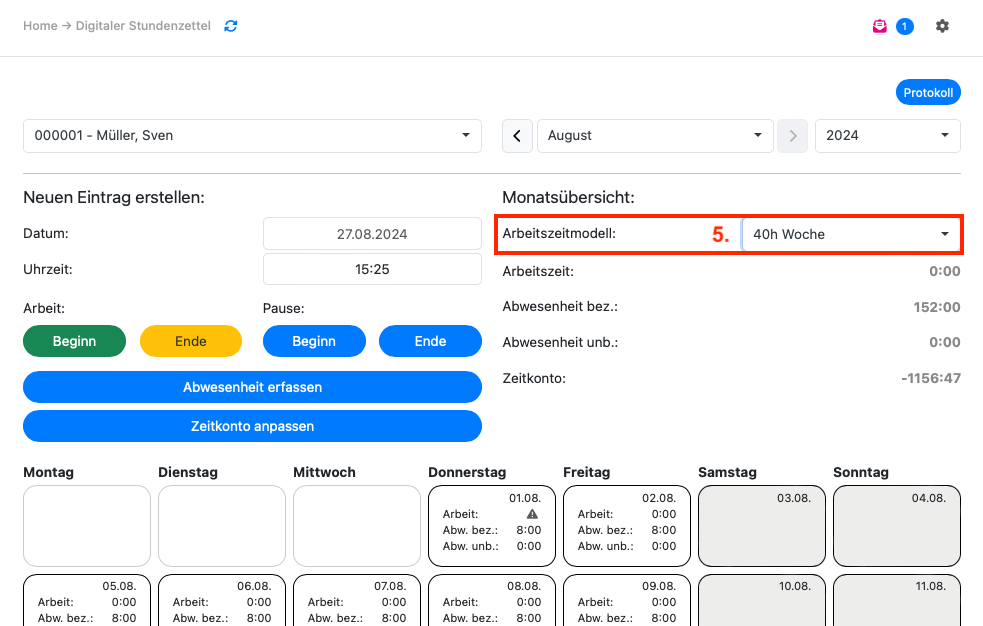Go to next month with right chevron
The width and height of the screenshot is (983, 626).
pyautogui.click(x=792, y=136)
